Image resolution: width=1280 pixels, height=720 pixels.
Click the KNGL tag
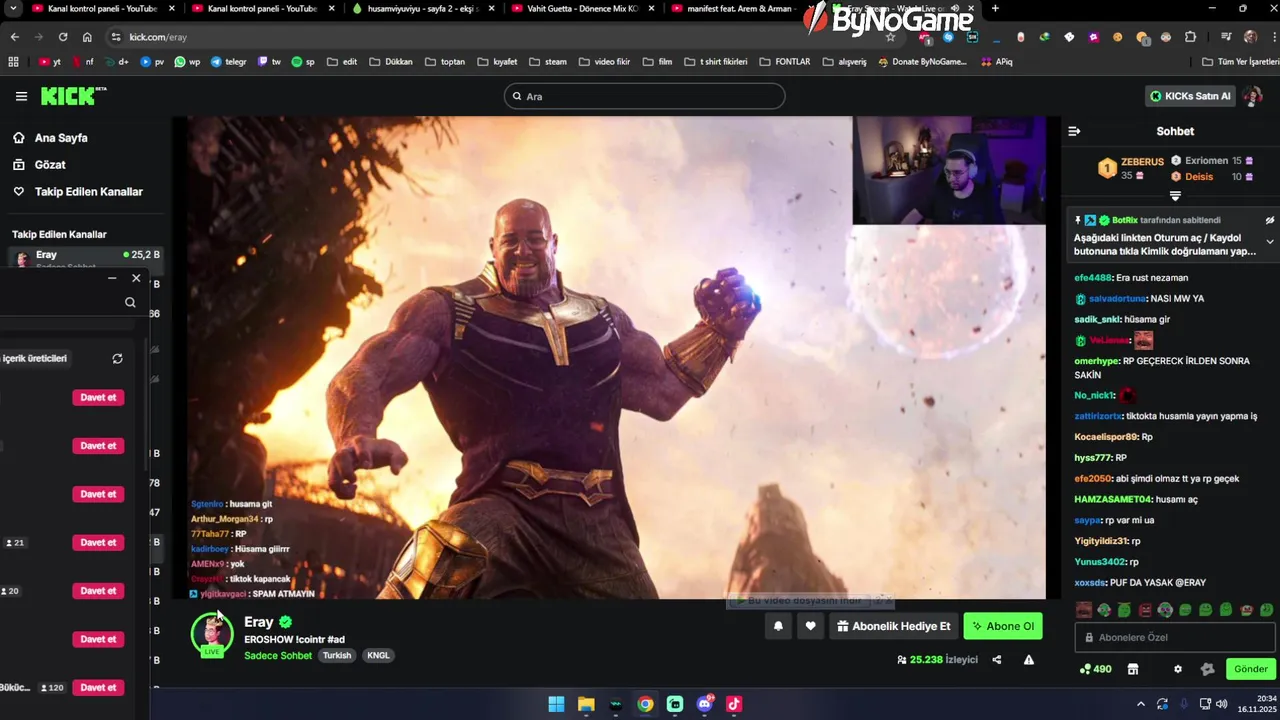378,656
